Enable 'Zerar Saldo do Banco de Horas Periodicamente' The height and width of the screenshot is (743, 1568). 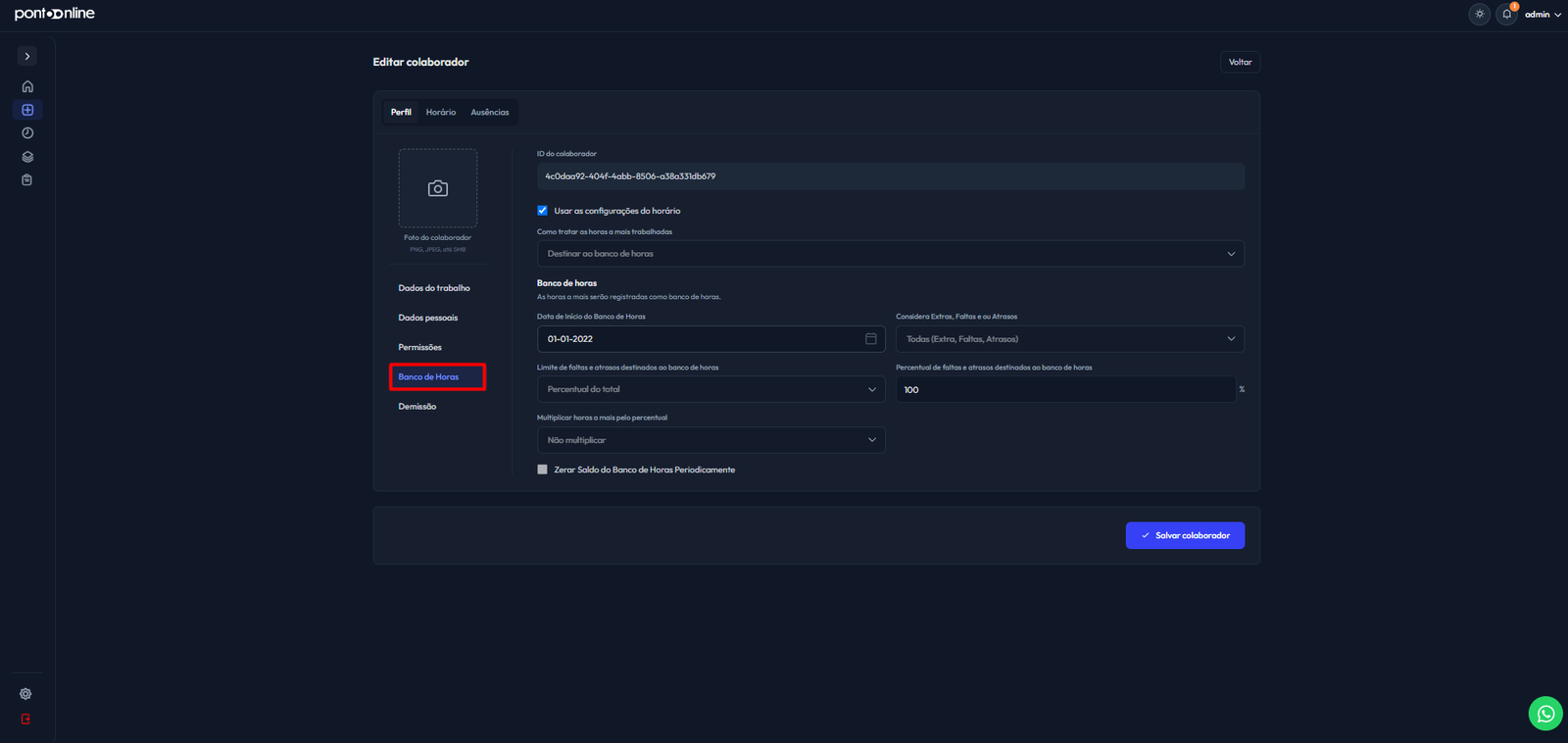pyautogui.click(x=542, y=470)
